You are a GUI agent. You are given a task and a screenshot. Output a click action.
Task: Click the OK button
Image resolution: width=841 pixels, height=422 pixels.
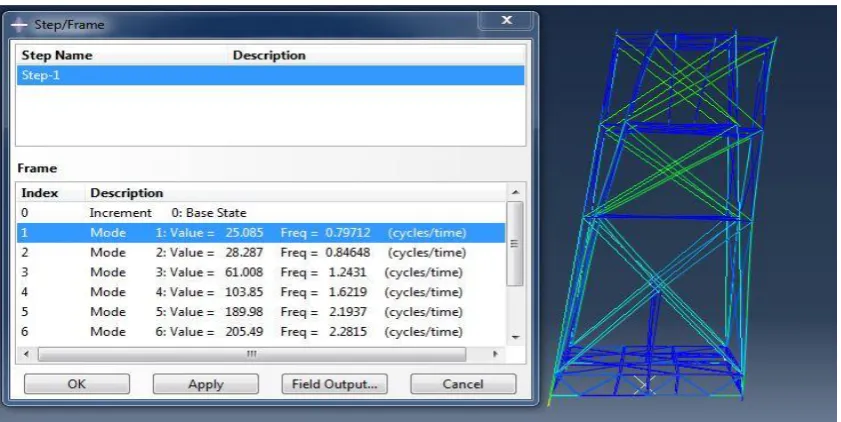(77, 384)
